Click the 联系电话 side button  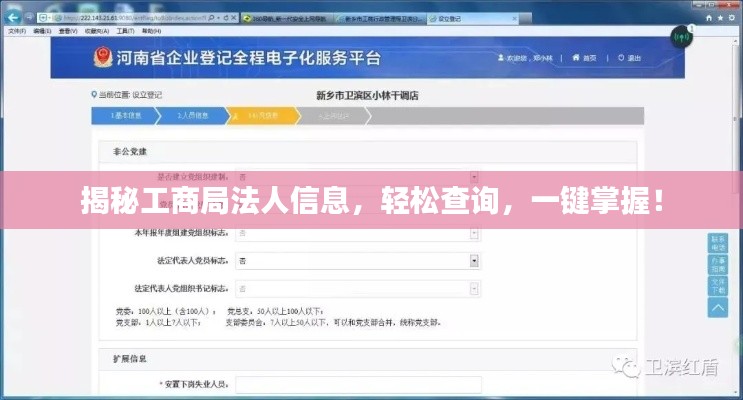pos(718,243)
